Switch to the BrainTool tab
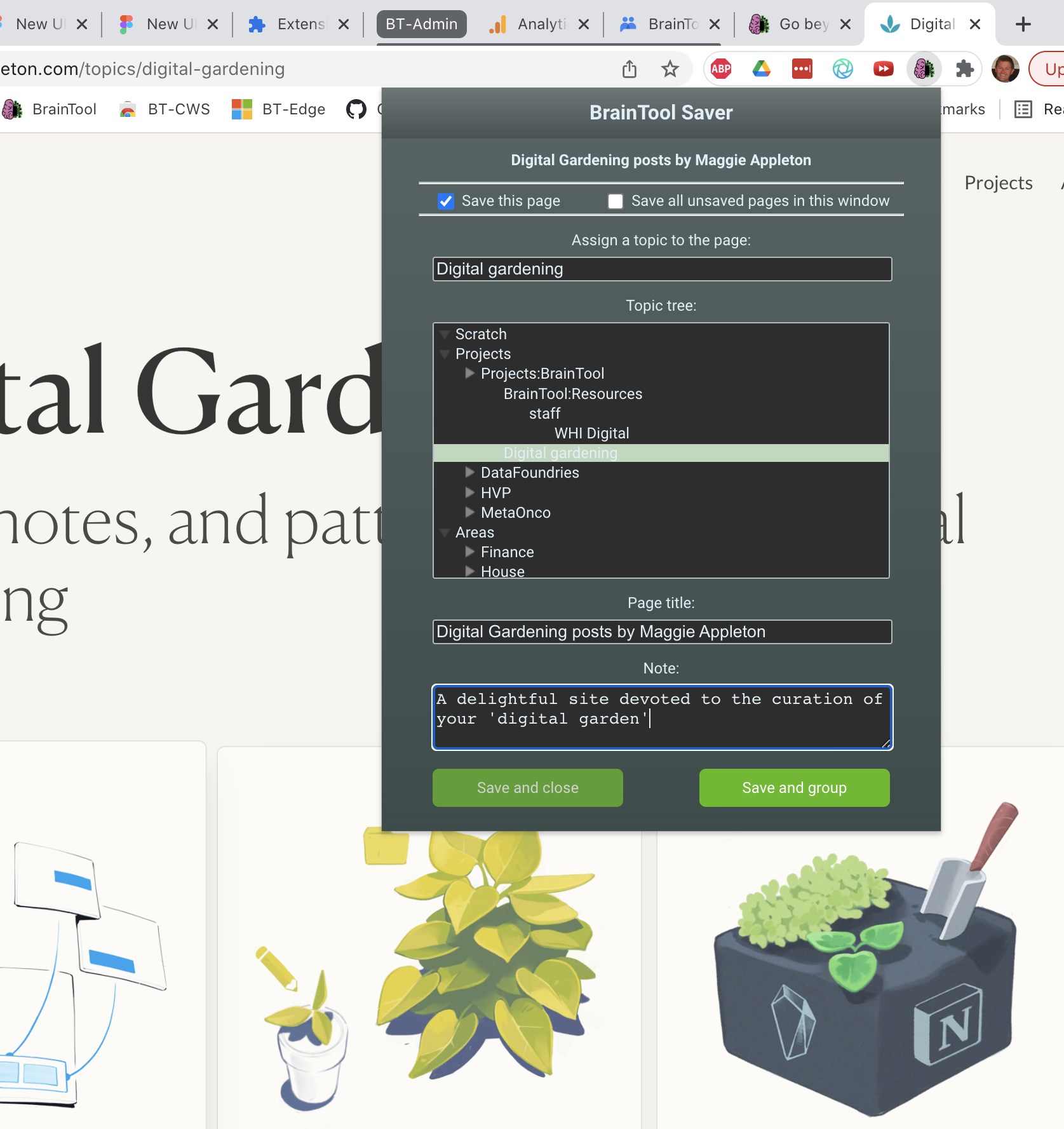 coord(671,24)
